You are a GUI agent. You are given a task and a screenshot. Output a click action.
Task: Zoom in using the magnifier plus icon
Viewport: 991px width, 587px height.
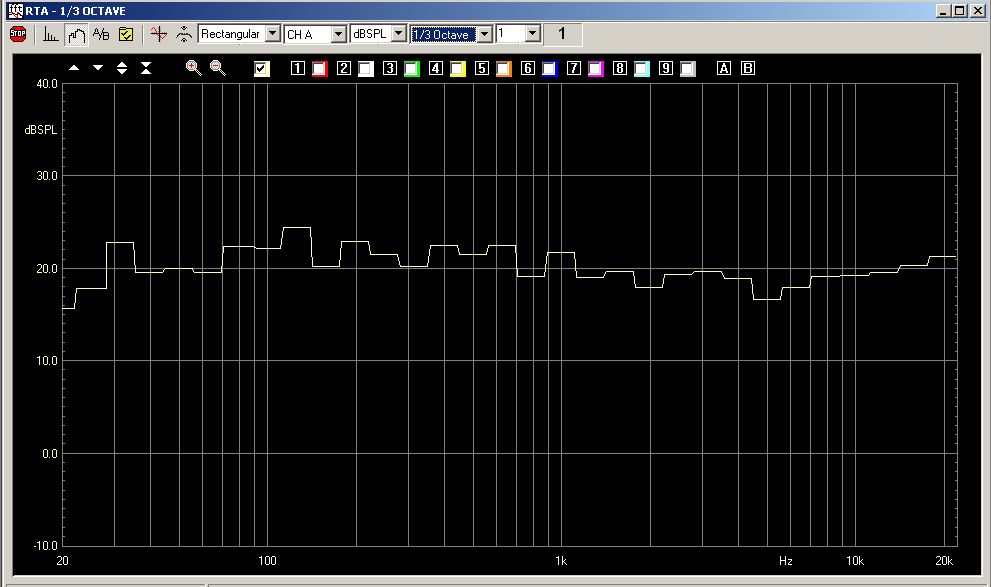[x=193, y=68]
